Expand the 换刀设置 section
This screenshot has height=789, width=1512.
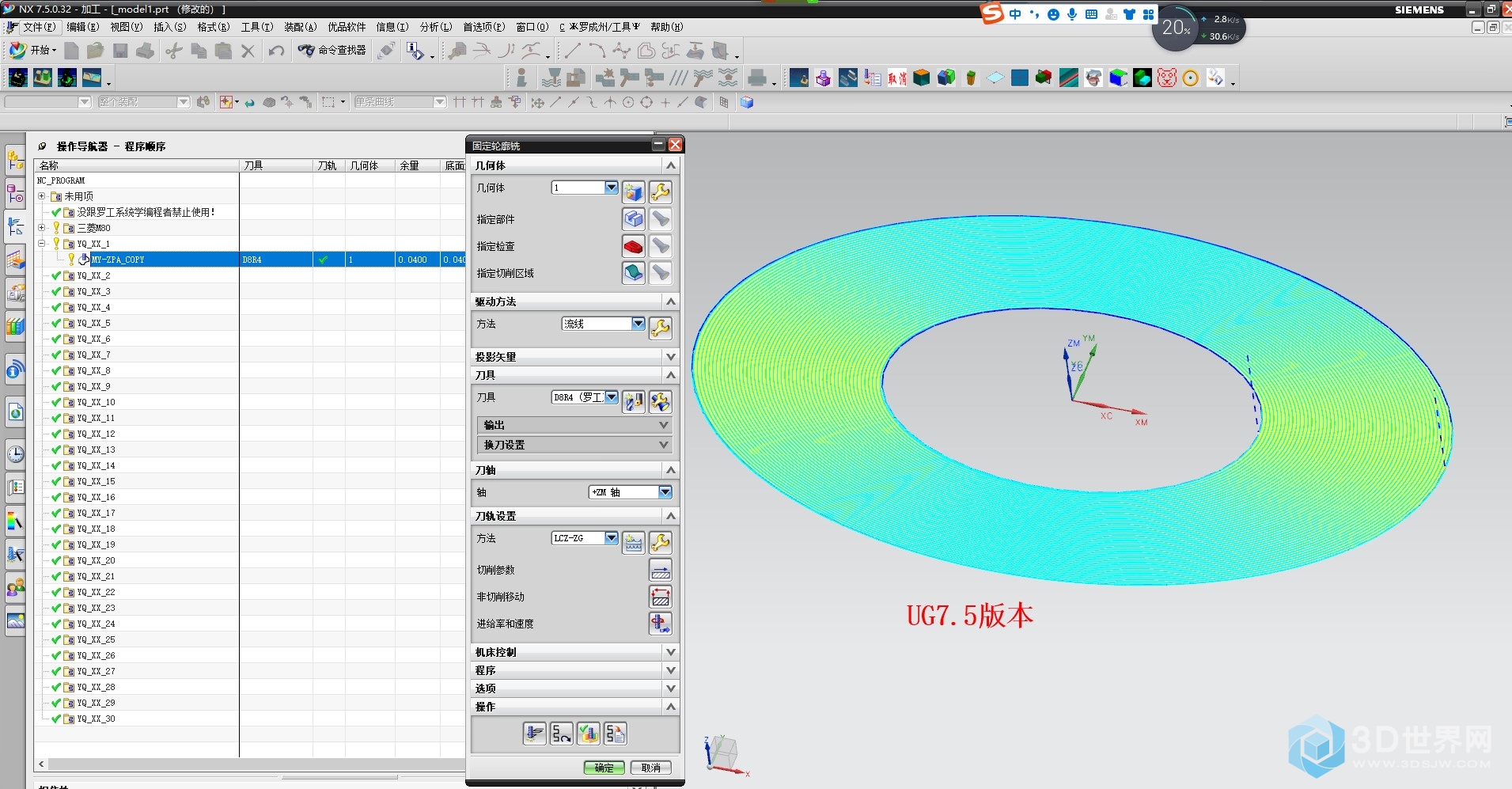575,445
